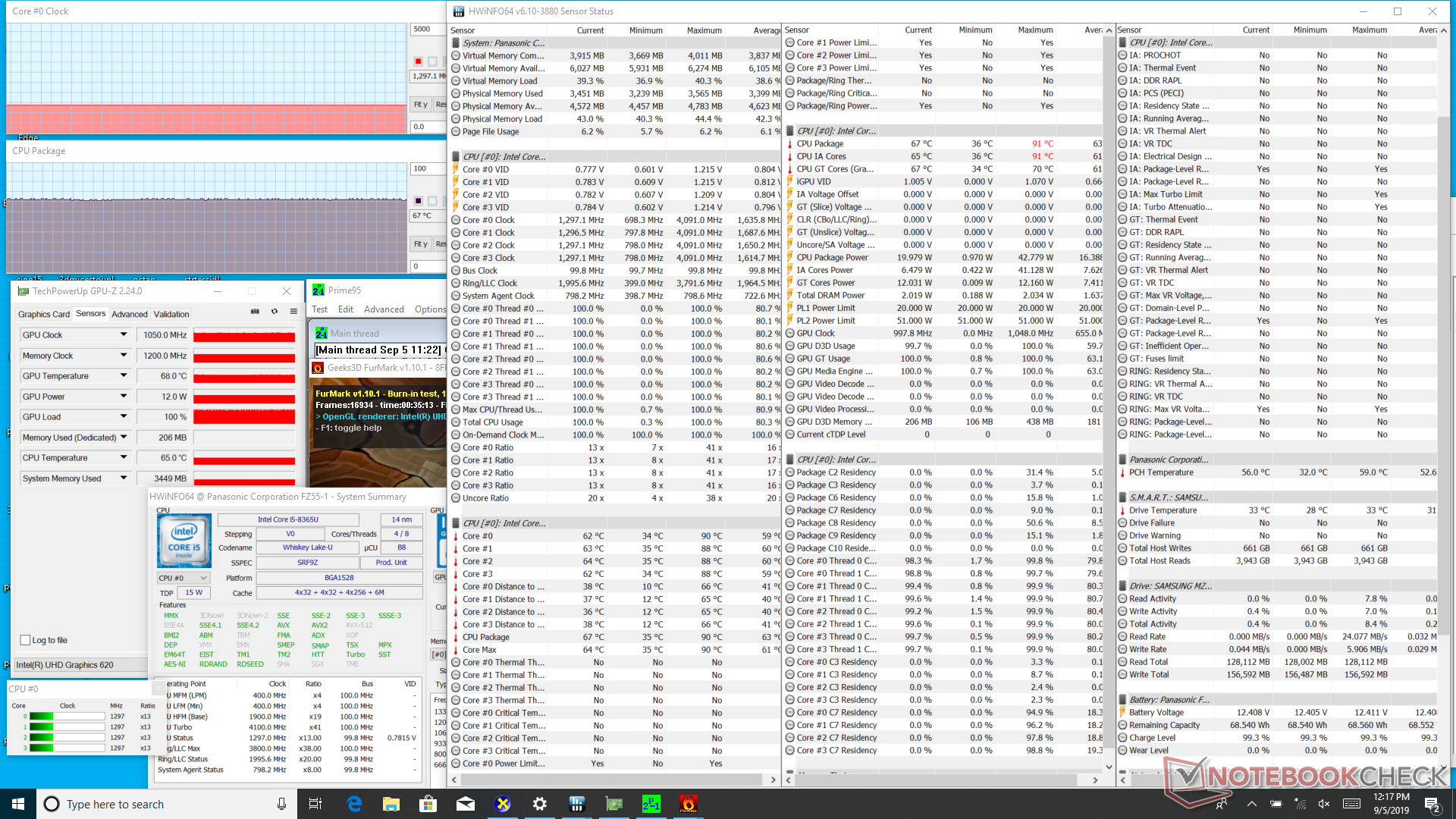Expand the GPU Temperature sensor dropdown
Screen dimensions: 1456x819
click(x=124, y=375)
